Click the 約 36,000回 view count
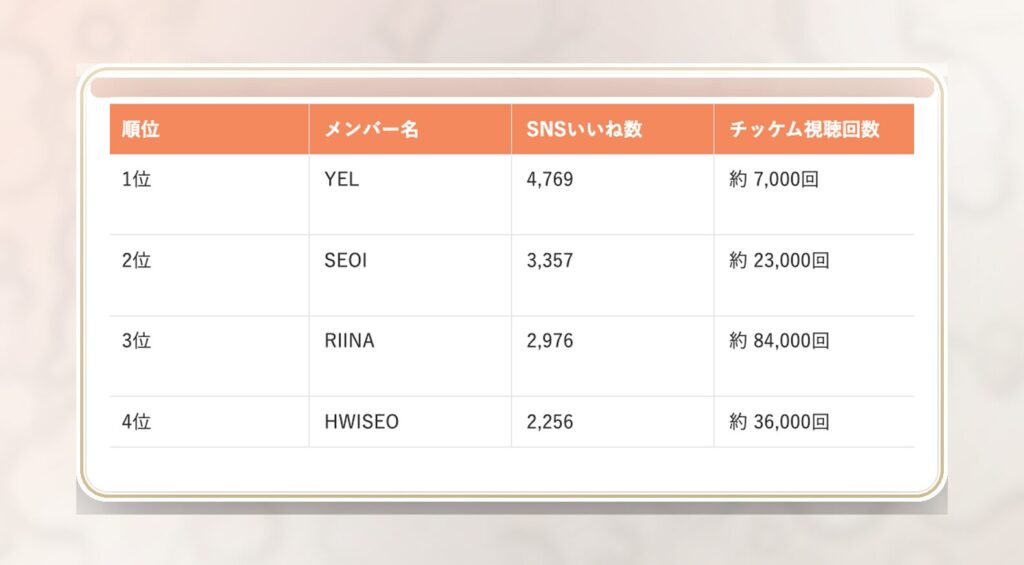Screen dimensions: 1024x565 coord(779,422)
